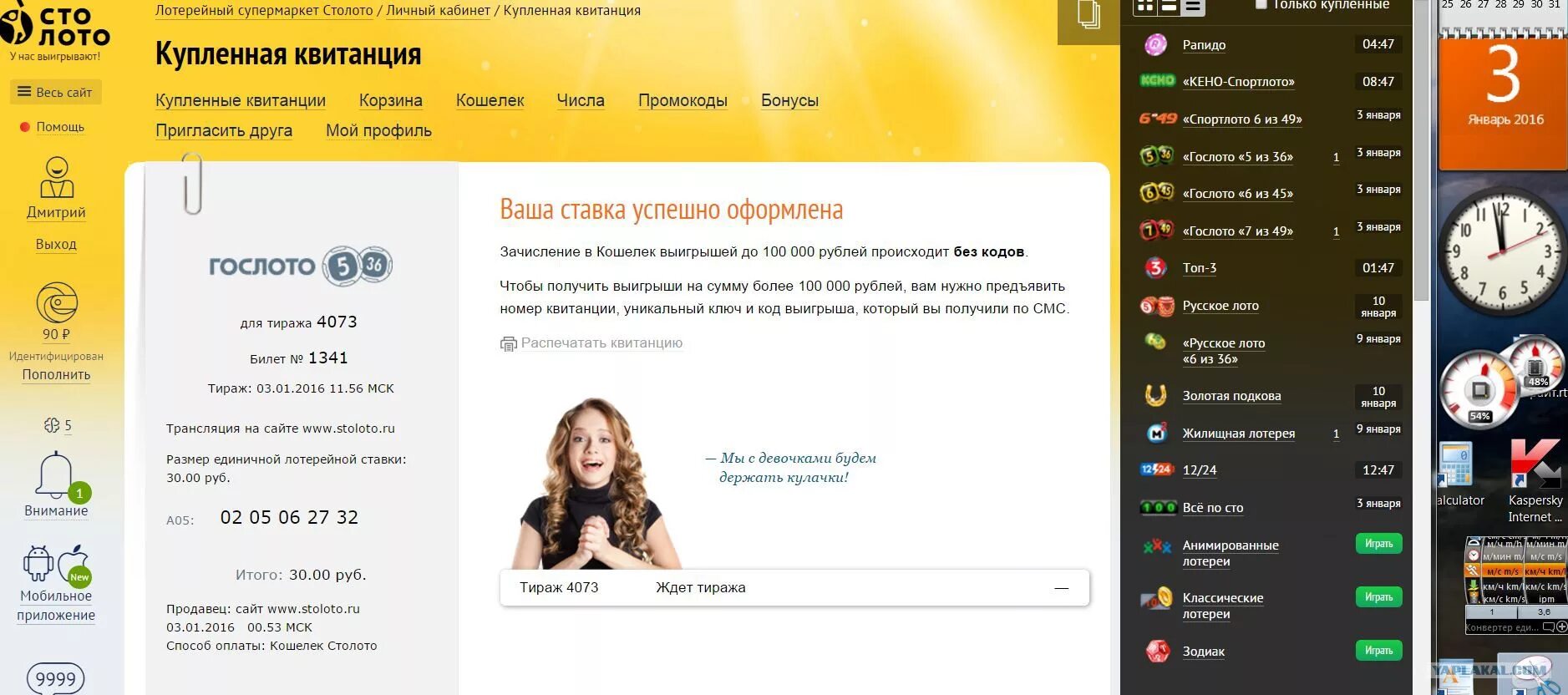
Task: Open the Купленные квитанции tab
Action: 241,100
